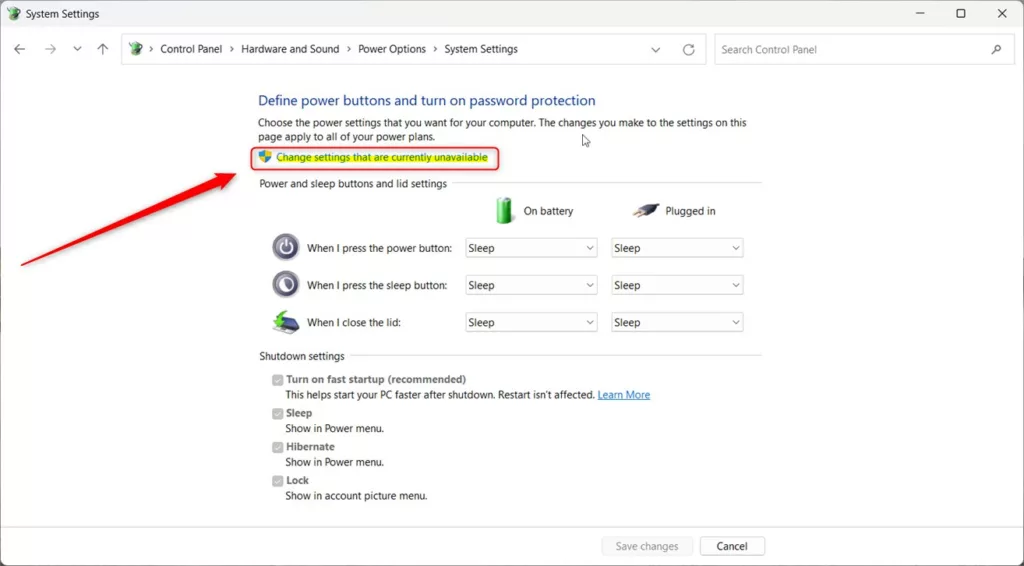This screenshot has width=1024, height=566.
Task: Toggle Turn on fast startup checkbox
Action: (x=278, y=380)
